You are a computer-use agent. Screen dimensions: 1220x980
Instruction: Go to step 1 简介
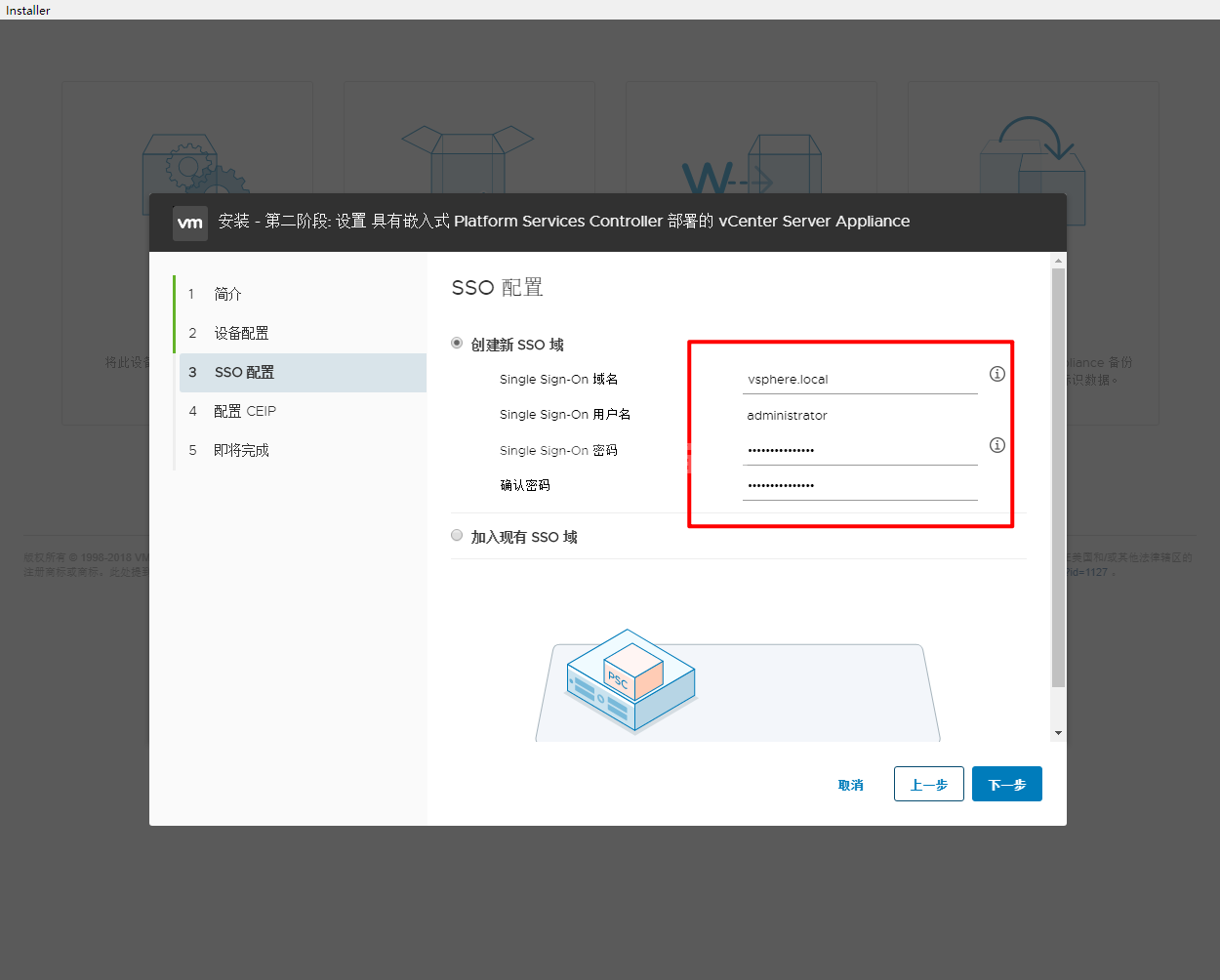coord(227,294)
